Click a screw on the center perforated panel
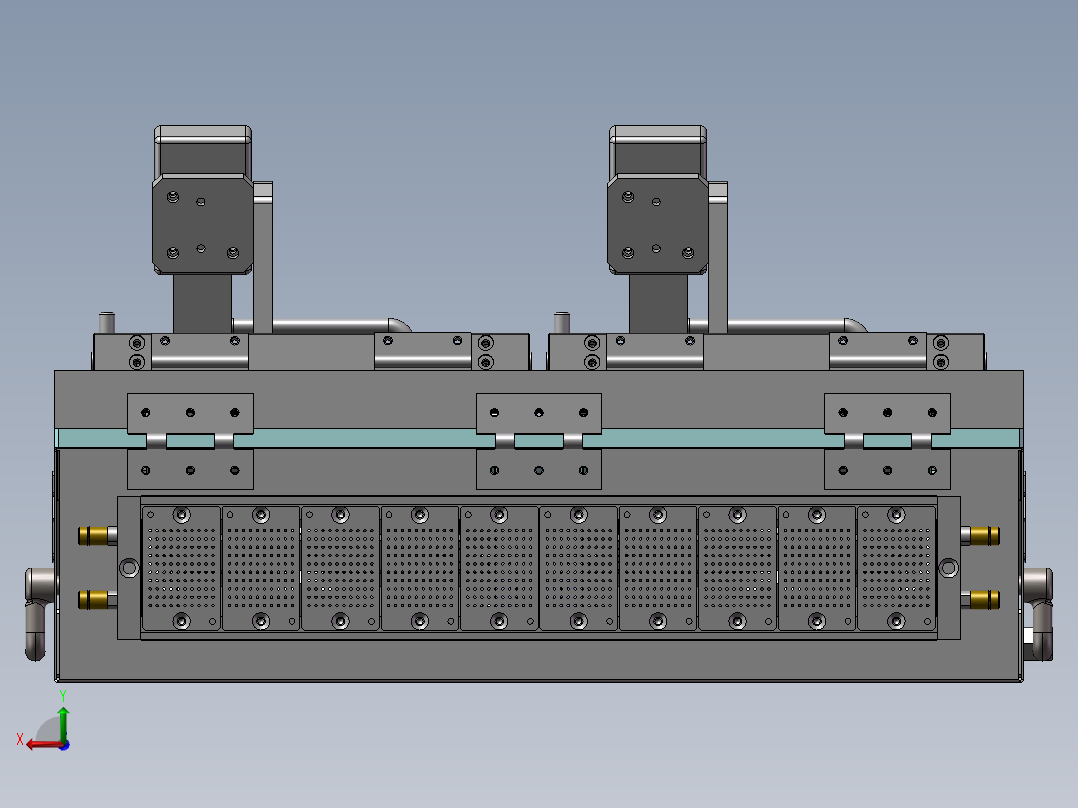The width and height of the screenshot is (1078, 808). point(578,516)
